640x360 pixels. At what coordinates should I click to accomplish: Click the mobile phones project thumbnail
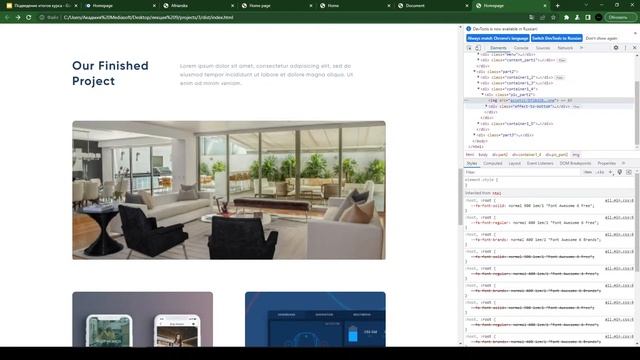pyautogui.click(x=142, y=319)
